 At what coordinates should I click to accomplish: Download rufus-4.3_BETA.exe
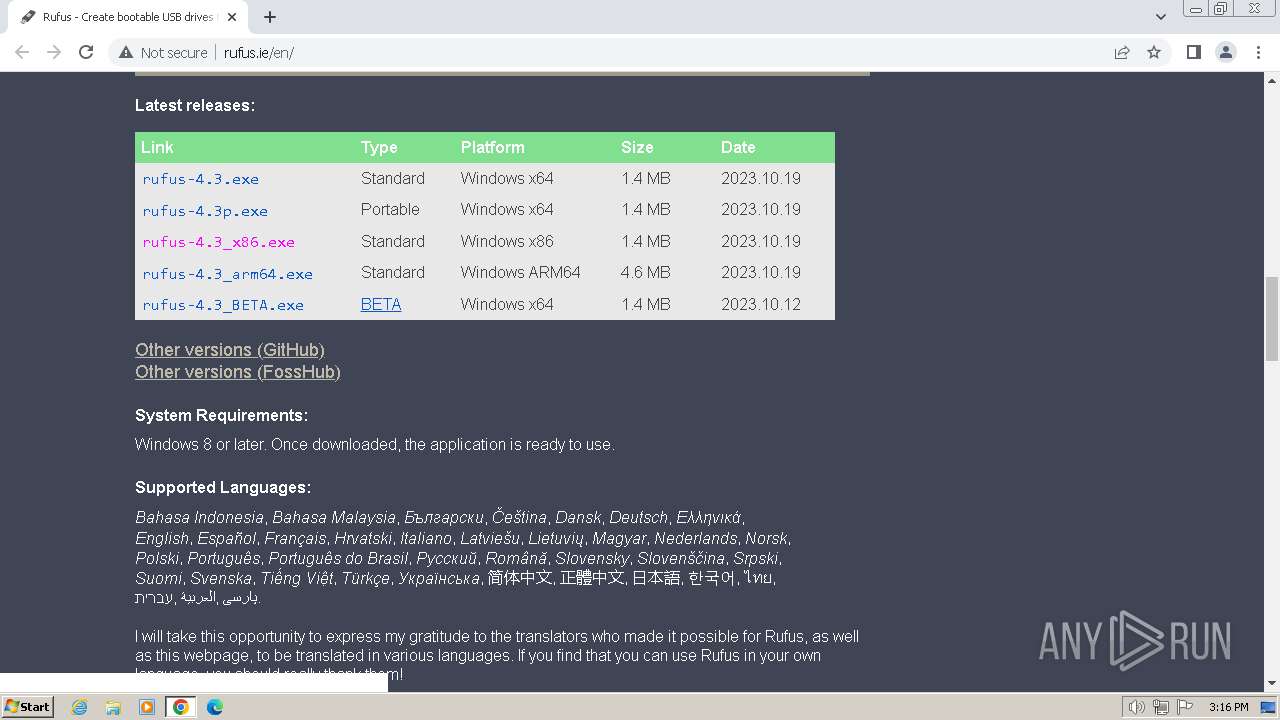click(223, 305)
